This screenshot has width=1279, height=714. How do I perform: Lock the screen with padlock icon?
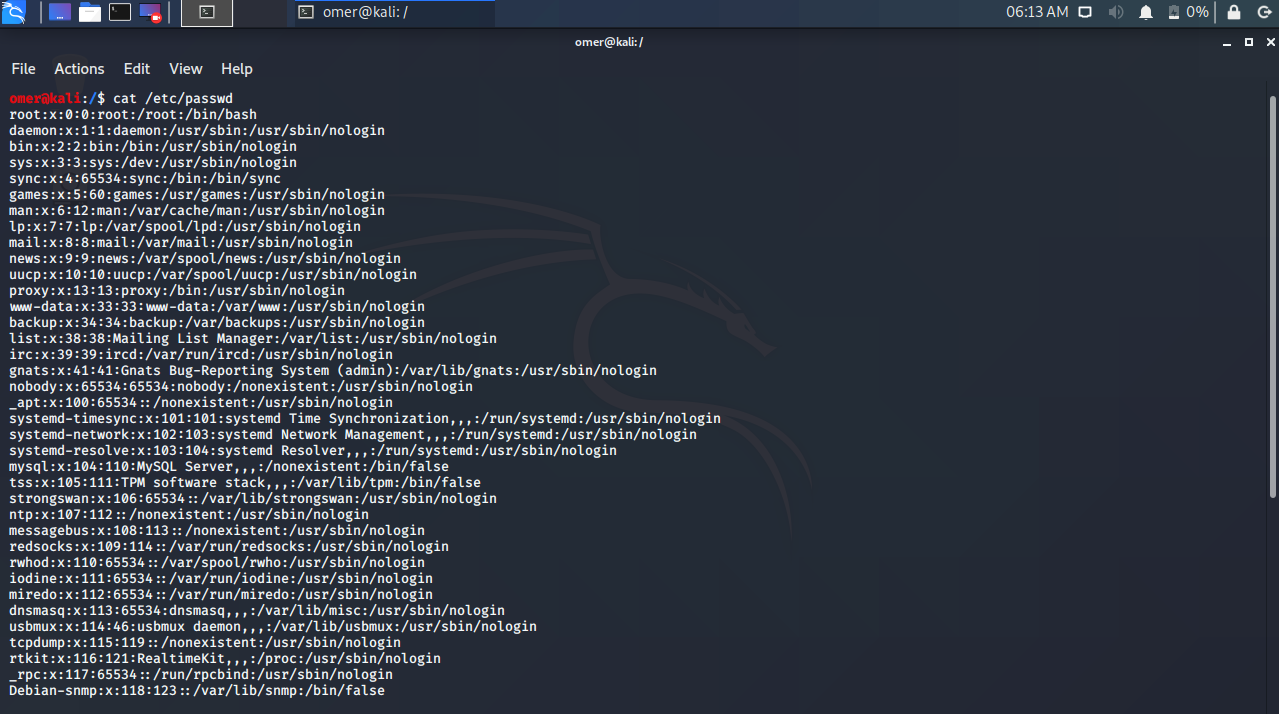1234,13
